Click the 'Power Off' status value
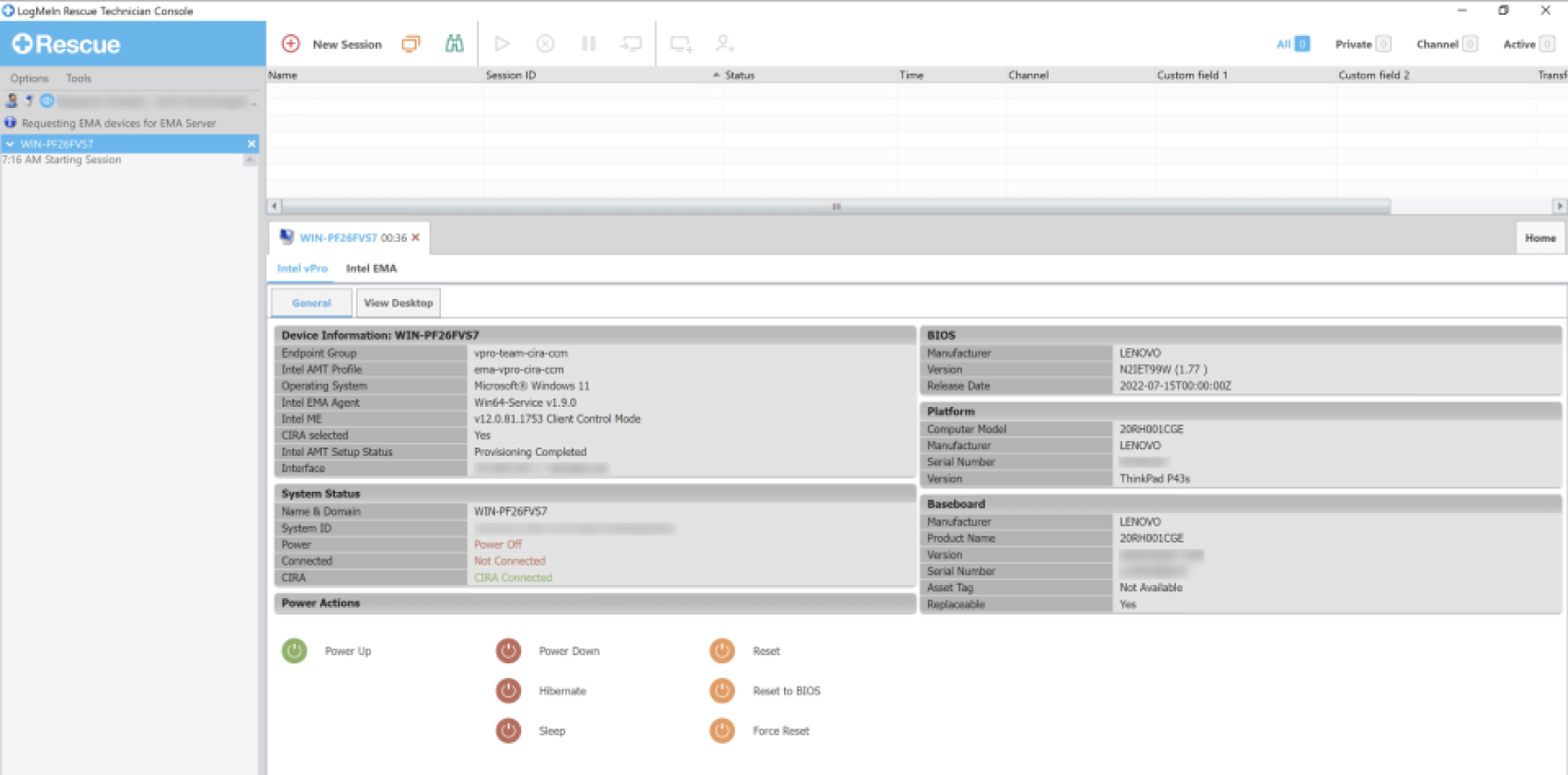The width and height of the screenshot is (1568, 775). pos(498,544)
